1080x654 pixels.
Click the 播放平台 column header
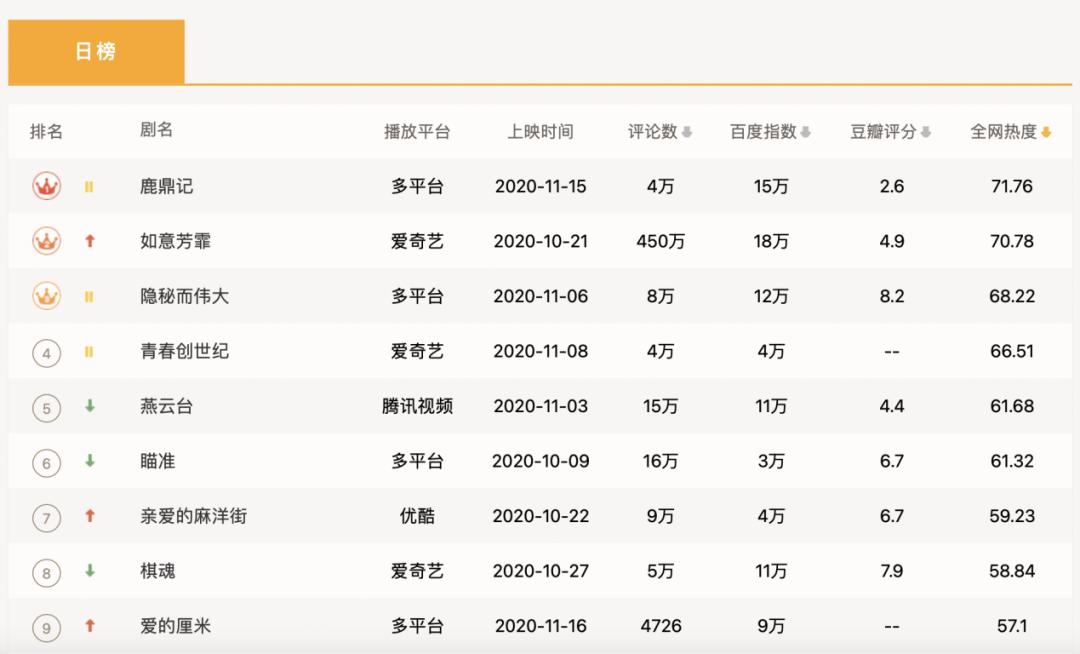click(417, 132)
